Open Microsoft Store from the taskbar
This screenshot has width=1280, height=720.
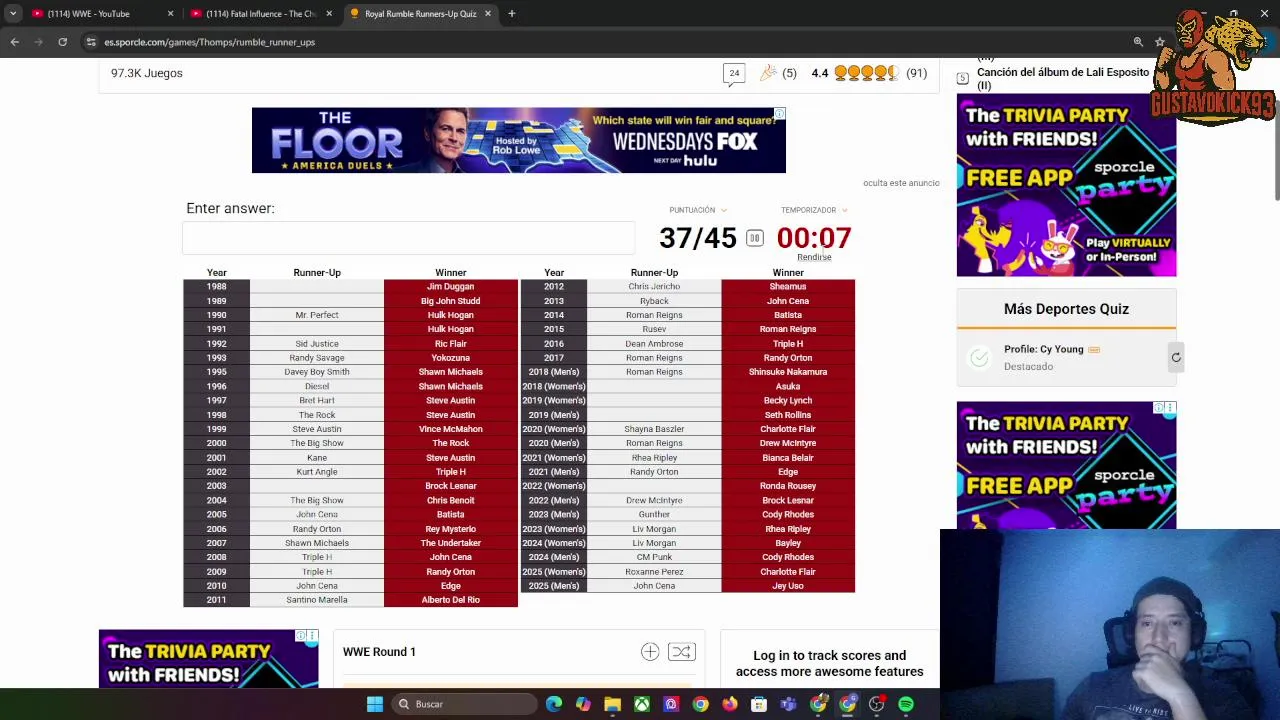click(x=759, y=704)
